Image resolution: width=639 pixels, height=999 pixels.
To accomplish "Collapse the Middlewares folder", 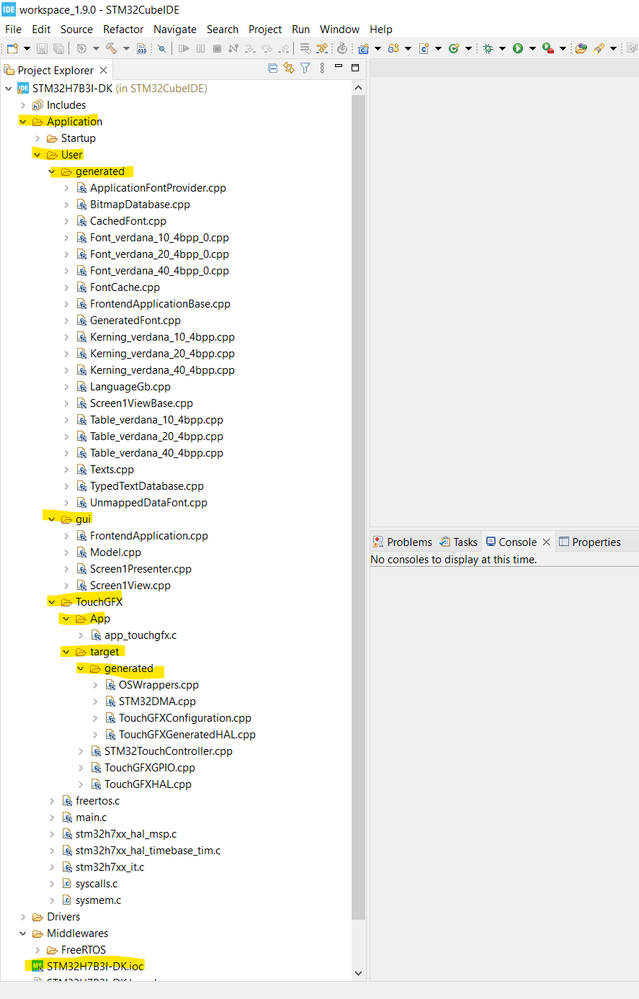I will (23, 933).
